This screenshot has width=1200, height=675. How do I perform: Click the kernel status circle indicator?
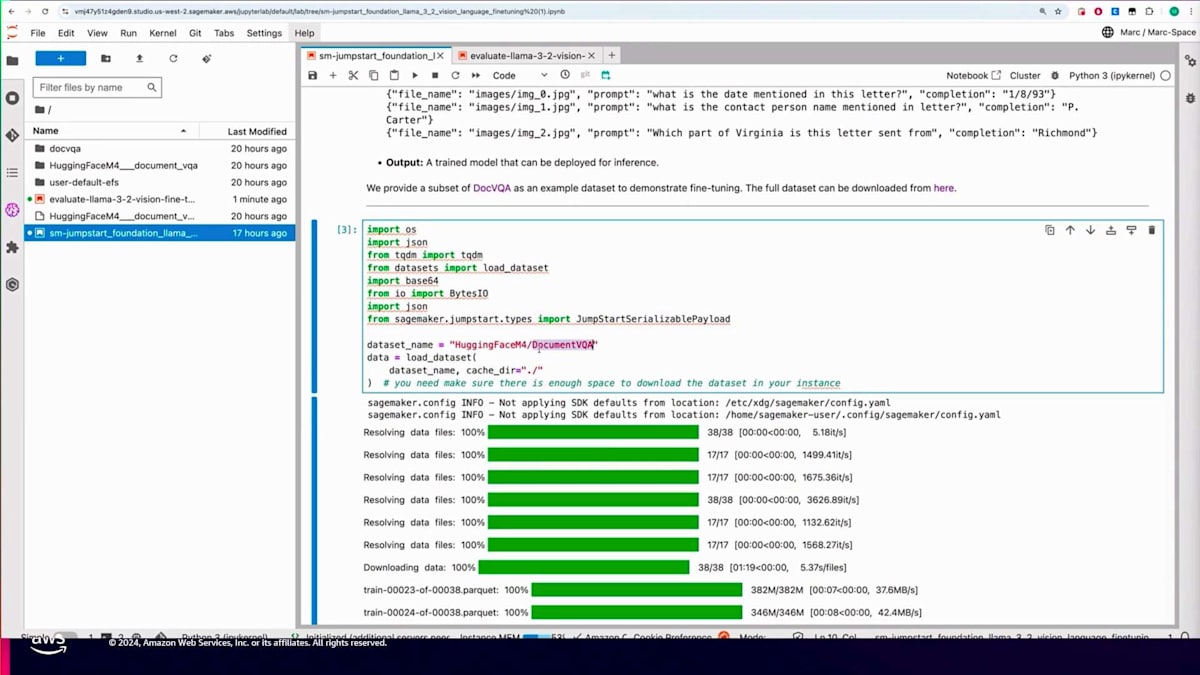click(x=1166, y=75)
